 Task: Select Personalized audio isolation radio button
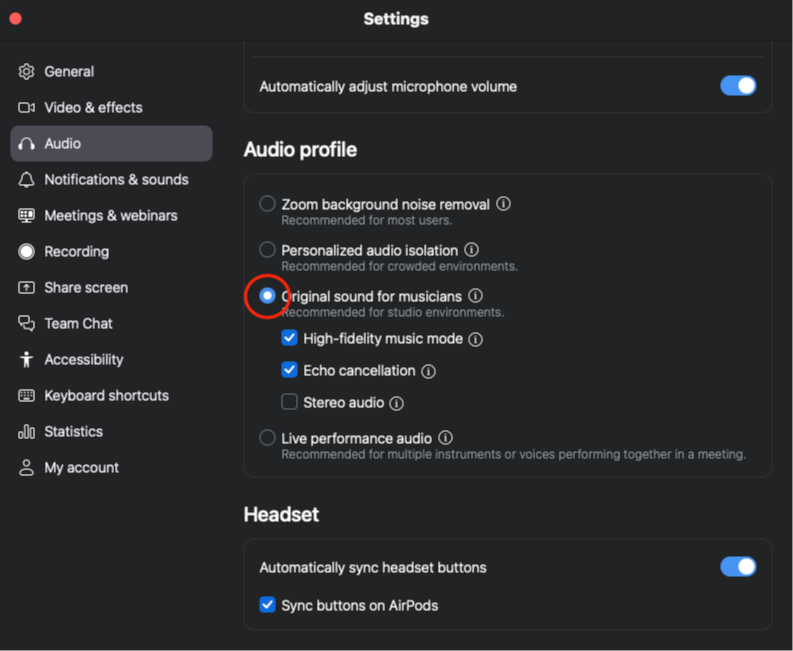pos(267,250)
